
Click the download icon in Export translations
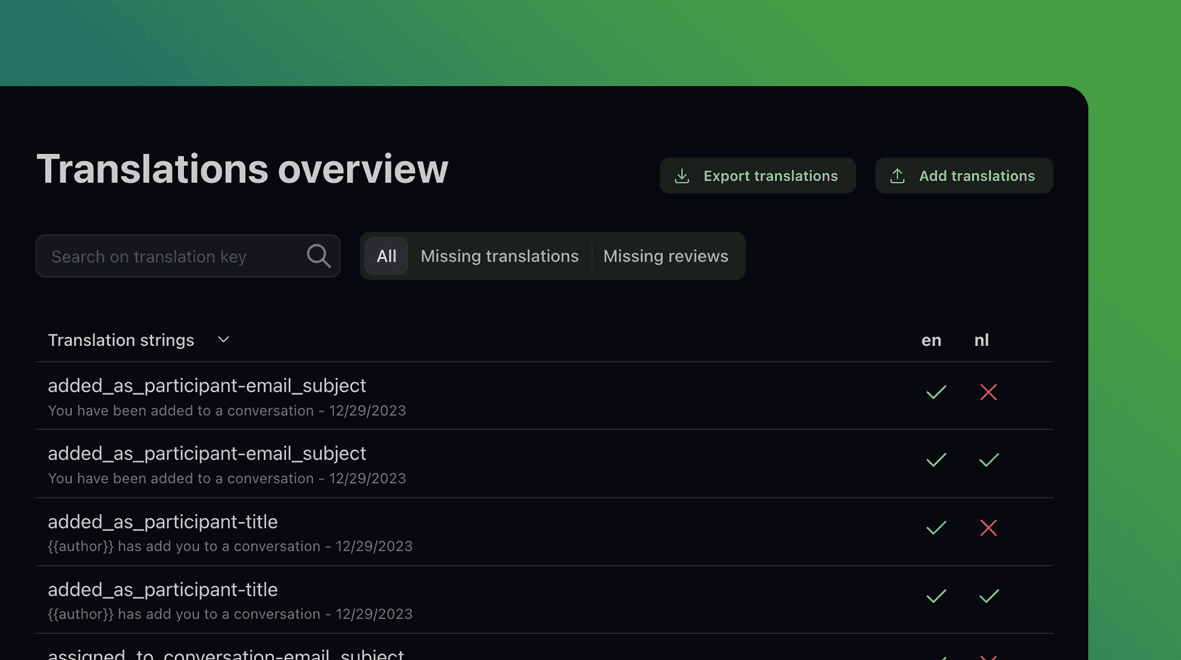[x=682, y=176]
